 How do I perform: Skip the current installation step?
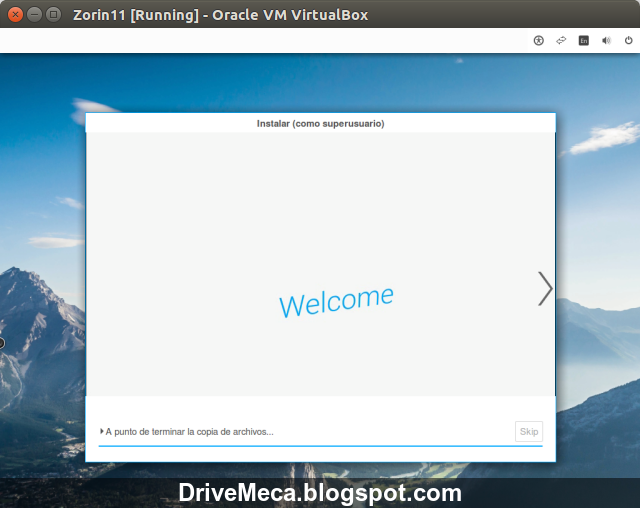point(529,431)
